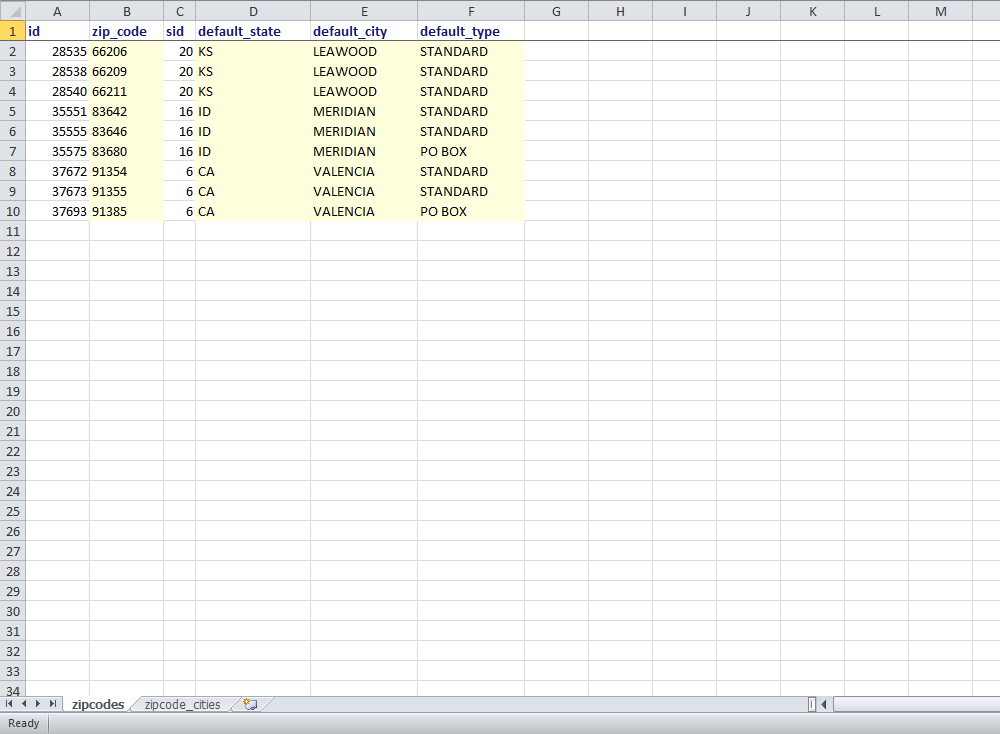1000x734 pixels.
Task: Click the next sheet navigation arrow
Action: (38, 705)
